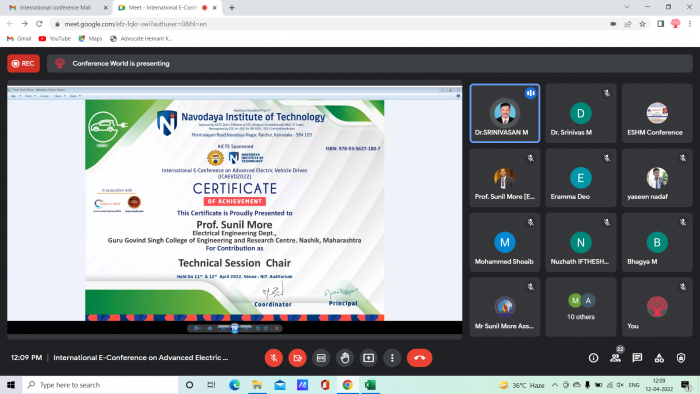Open a new browser tab
Viewport: 700px width, 394px height.
232,8
